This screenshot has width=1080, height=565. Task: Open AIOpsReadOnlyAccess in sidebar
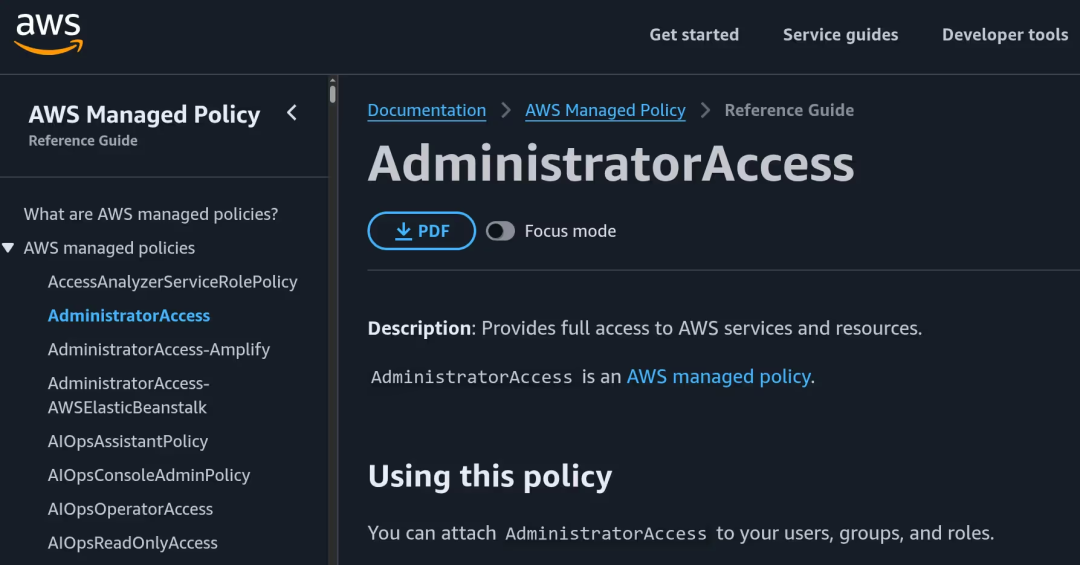[x=132, y=543]
